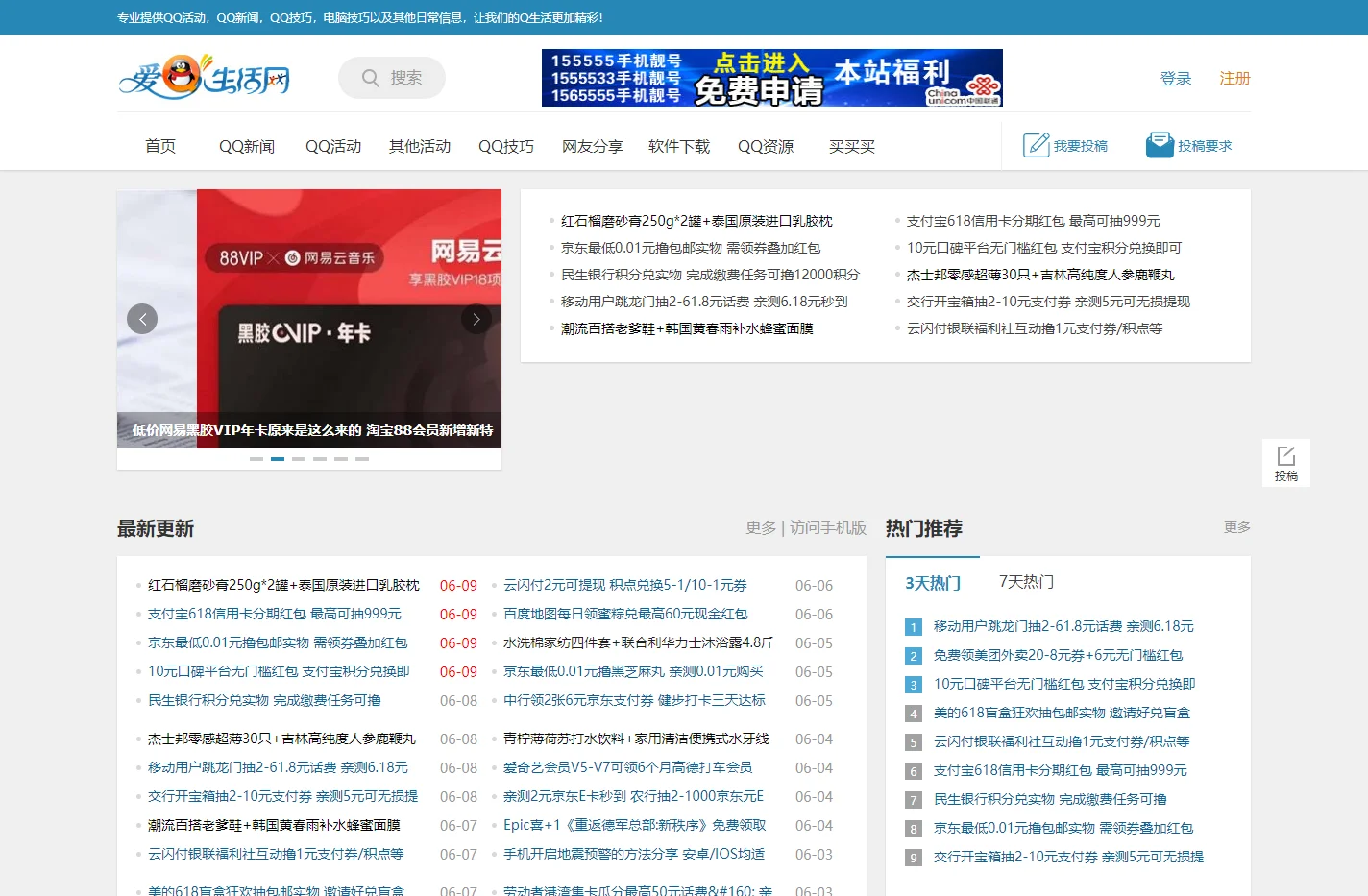This screenshot has height=896, width=1368.
Task: Click the 投稿要求 mail icon
Action: click(1160, 146)
